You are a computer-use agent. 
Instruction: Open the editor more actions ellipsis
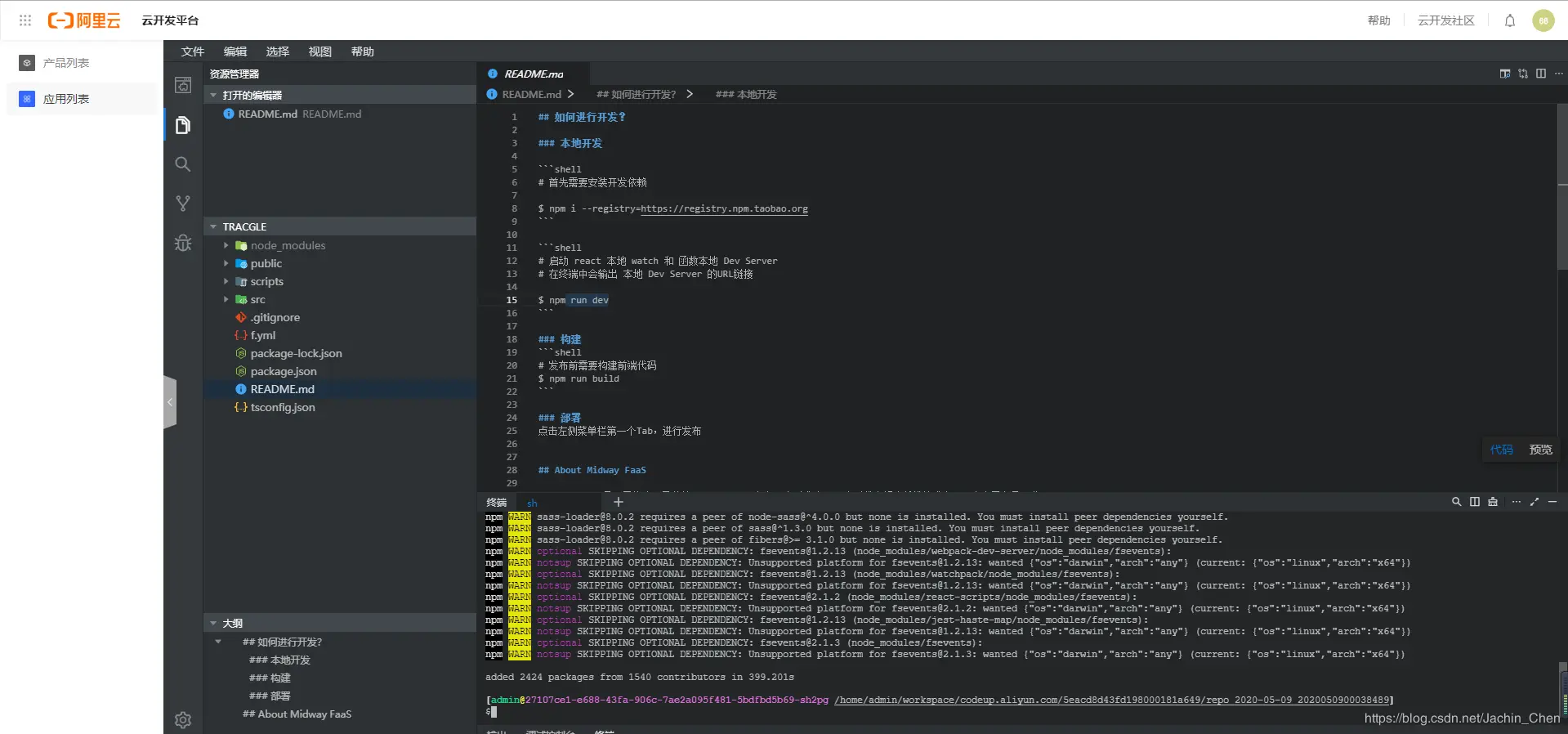click(1558, 74)
